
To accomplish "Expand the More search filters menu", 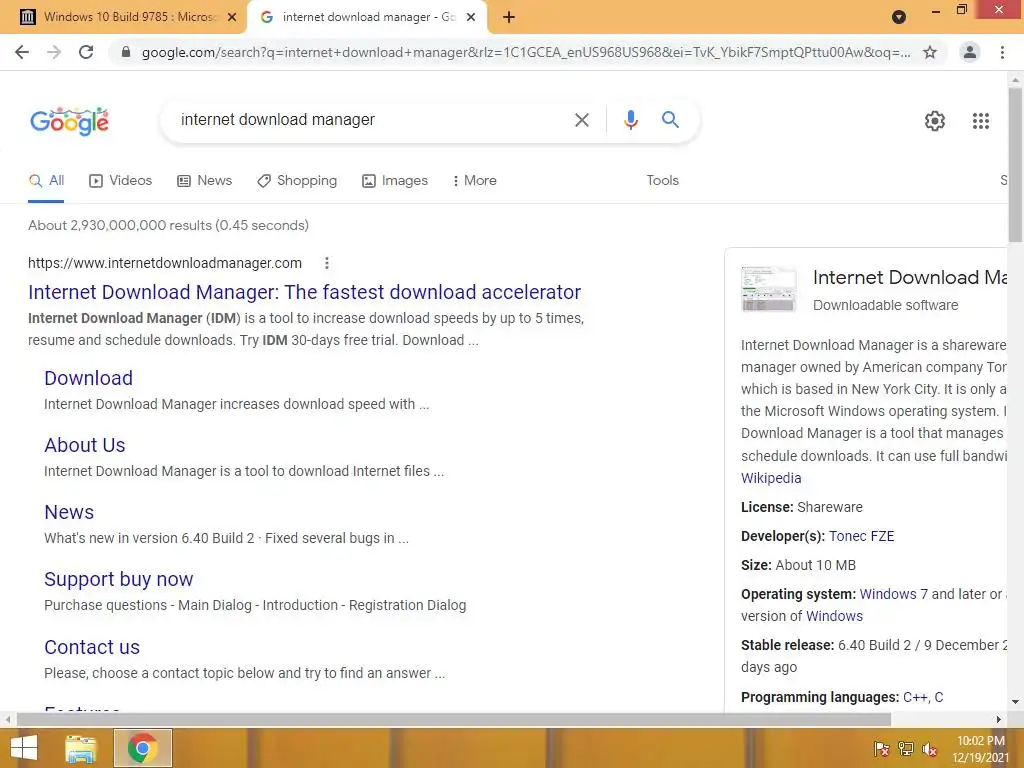I will 474,181.
